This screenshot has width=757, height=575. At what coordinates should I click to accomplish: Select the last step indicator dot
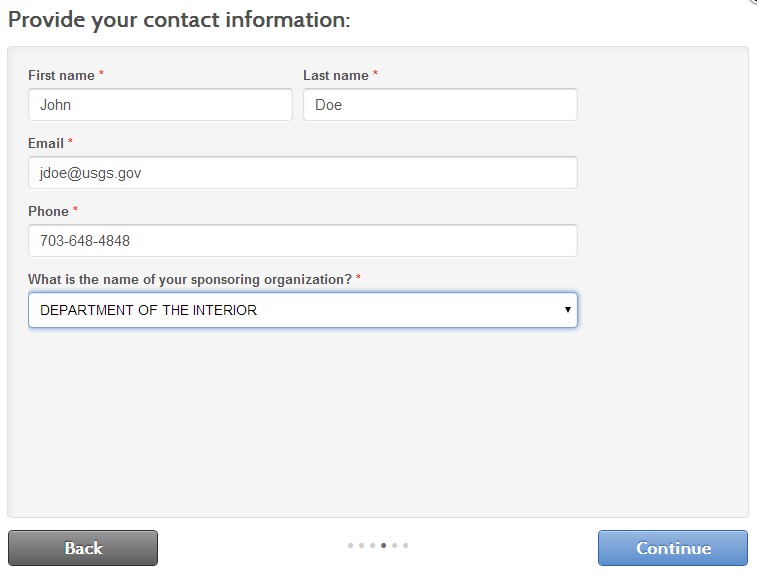406,546
